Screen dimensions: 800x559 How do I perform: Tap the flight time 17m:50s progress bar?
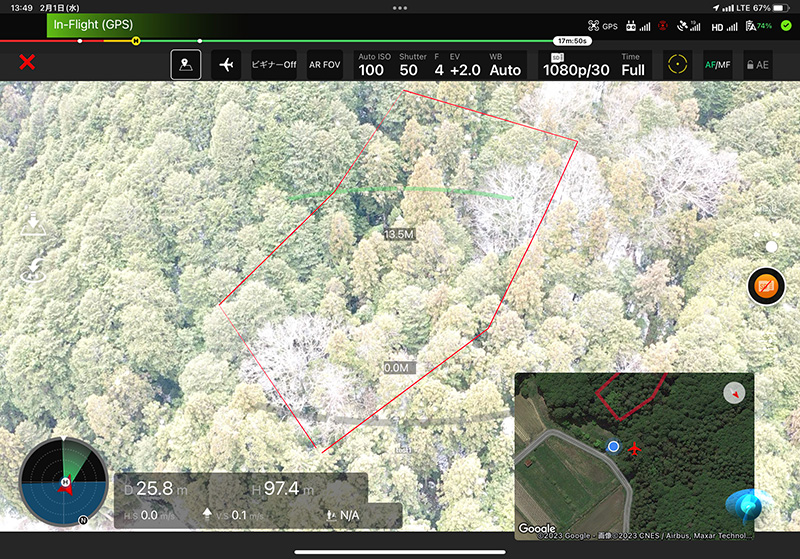coord(572,41)
